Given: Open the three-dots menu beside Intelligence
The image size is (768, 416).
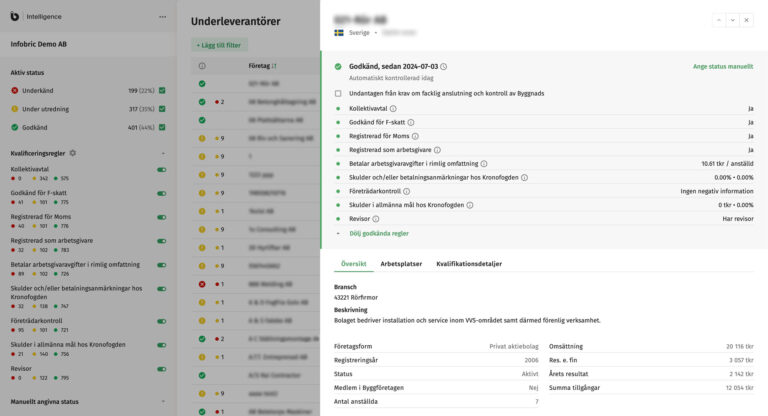Looking at the screenshot, I should (x=162, y=17).
